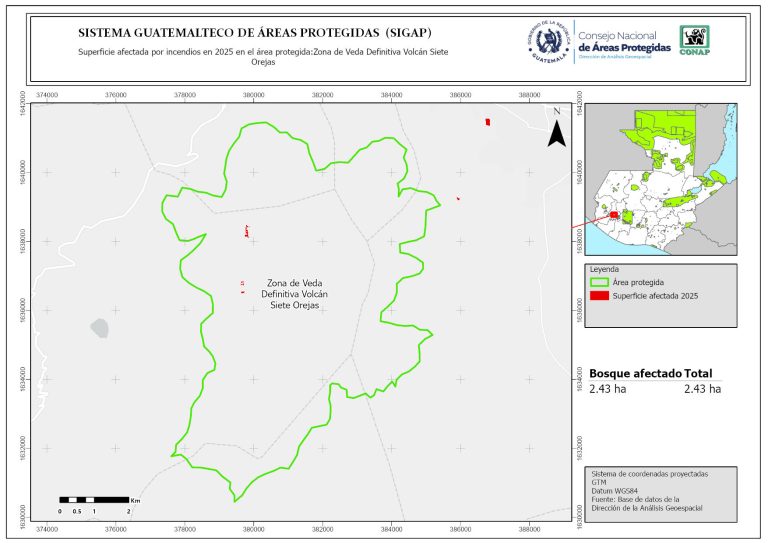Select the green Área protegida legend swatch
Viewport: 768px width, 543px height.
(x=599, y=283)
